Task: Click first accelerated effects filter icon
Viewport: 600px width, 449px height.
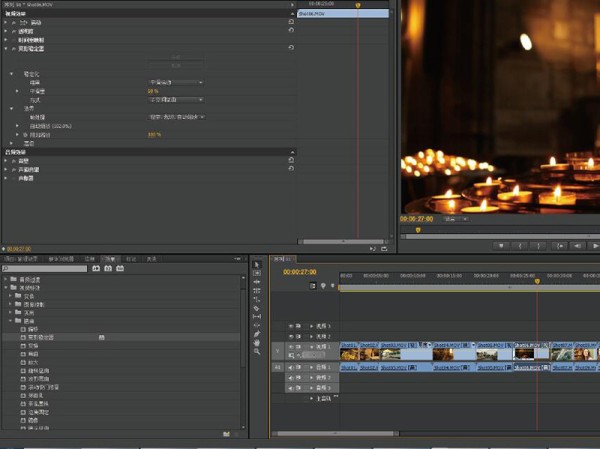Action: [x=96, y=269]
